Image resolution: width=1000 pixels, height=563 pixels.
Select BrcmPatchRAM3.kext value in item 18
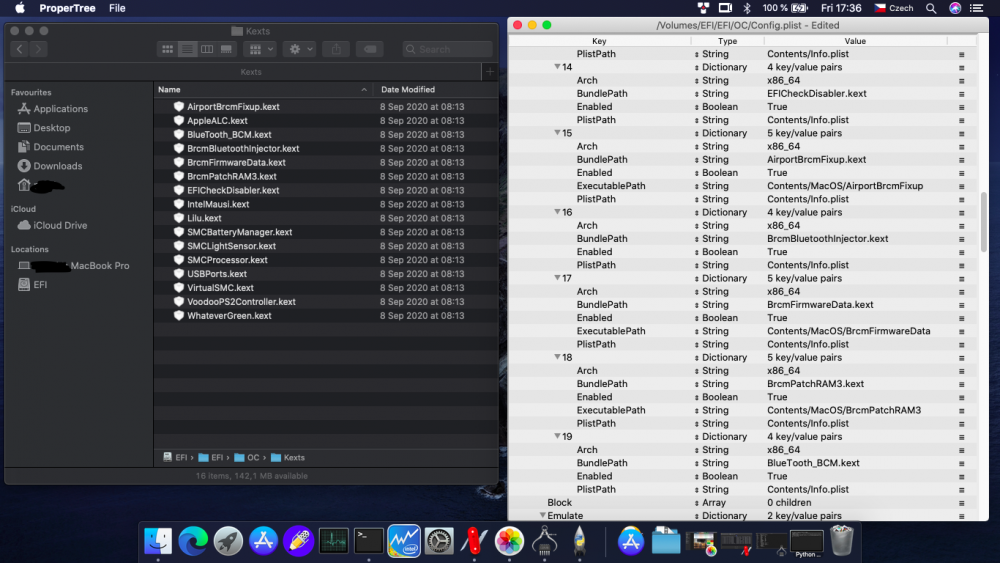815,384
